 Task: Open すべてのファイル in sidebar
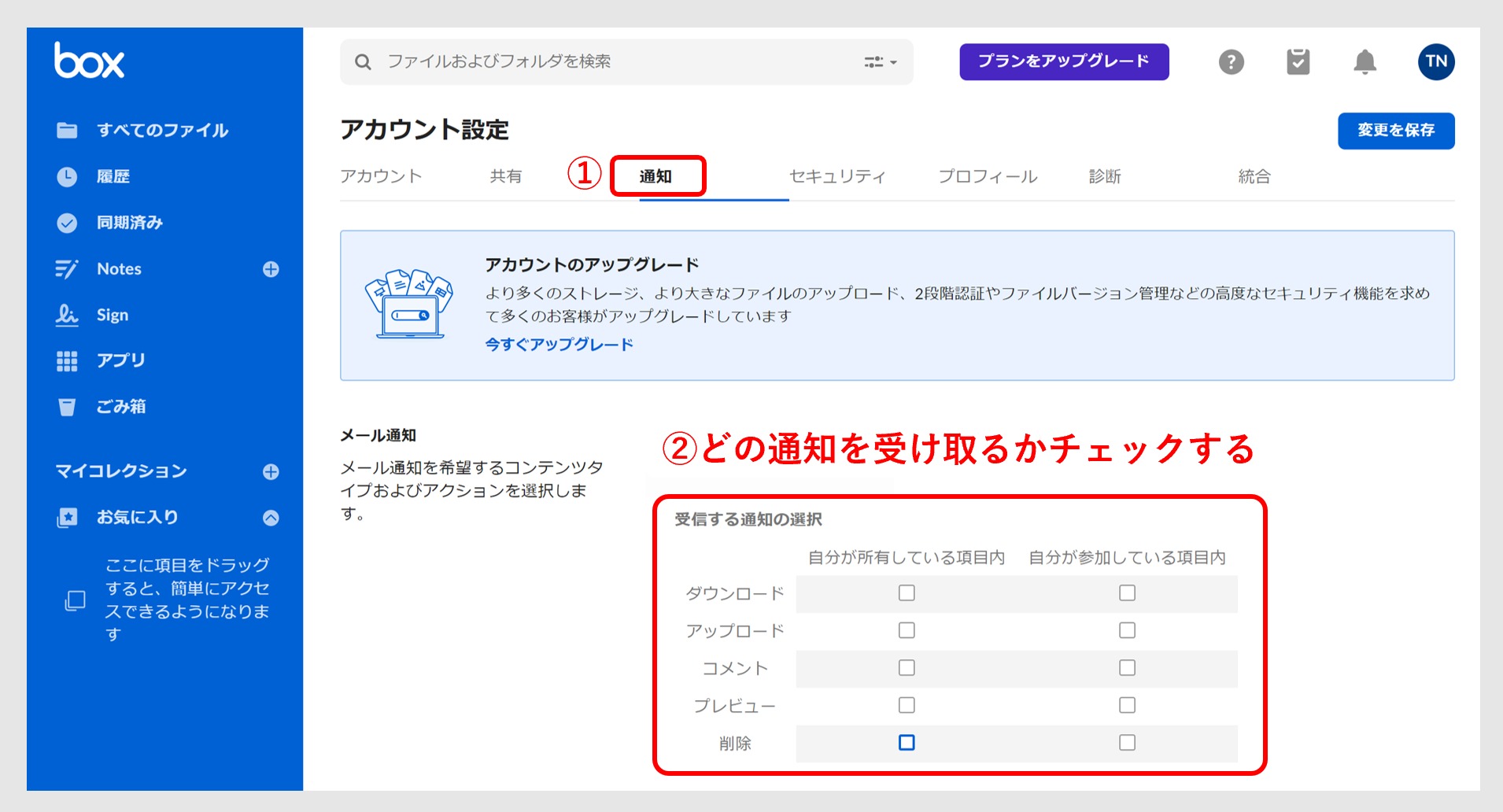[x=163, y=131]
